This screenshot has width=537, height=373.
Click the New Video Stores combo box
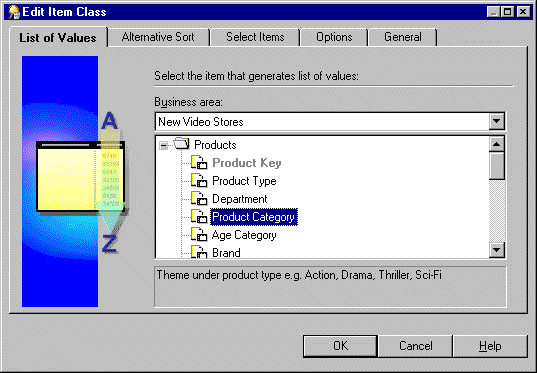pos(330,122)
